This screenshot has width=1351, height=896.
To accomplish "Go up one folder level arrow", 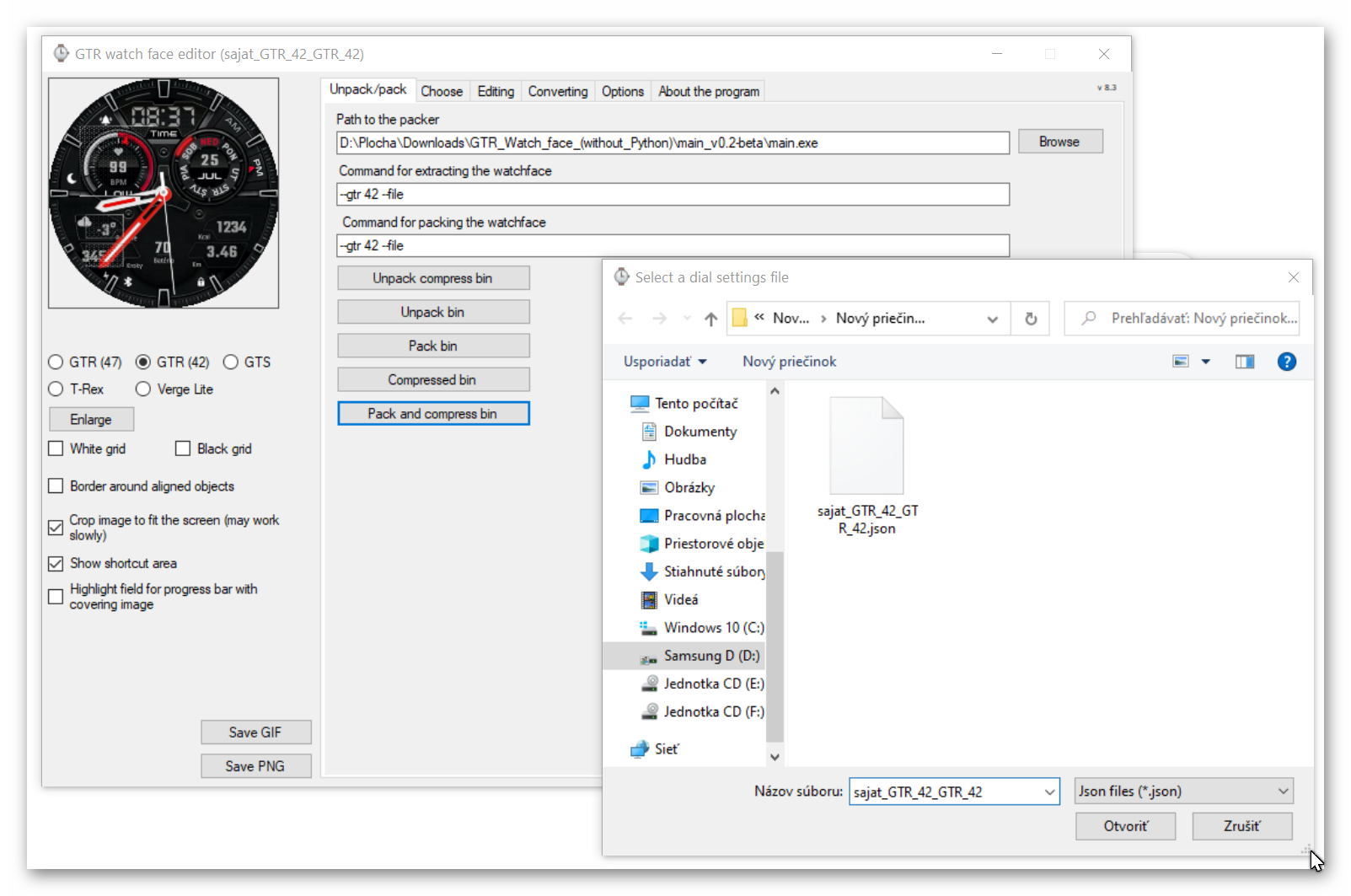I will pyautogui.click(x=710, y=319).
